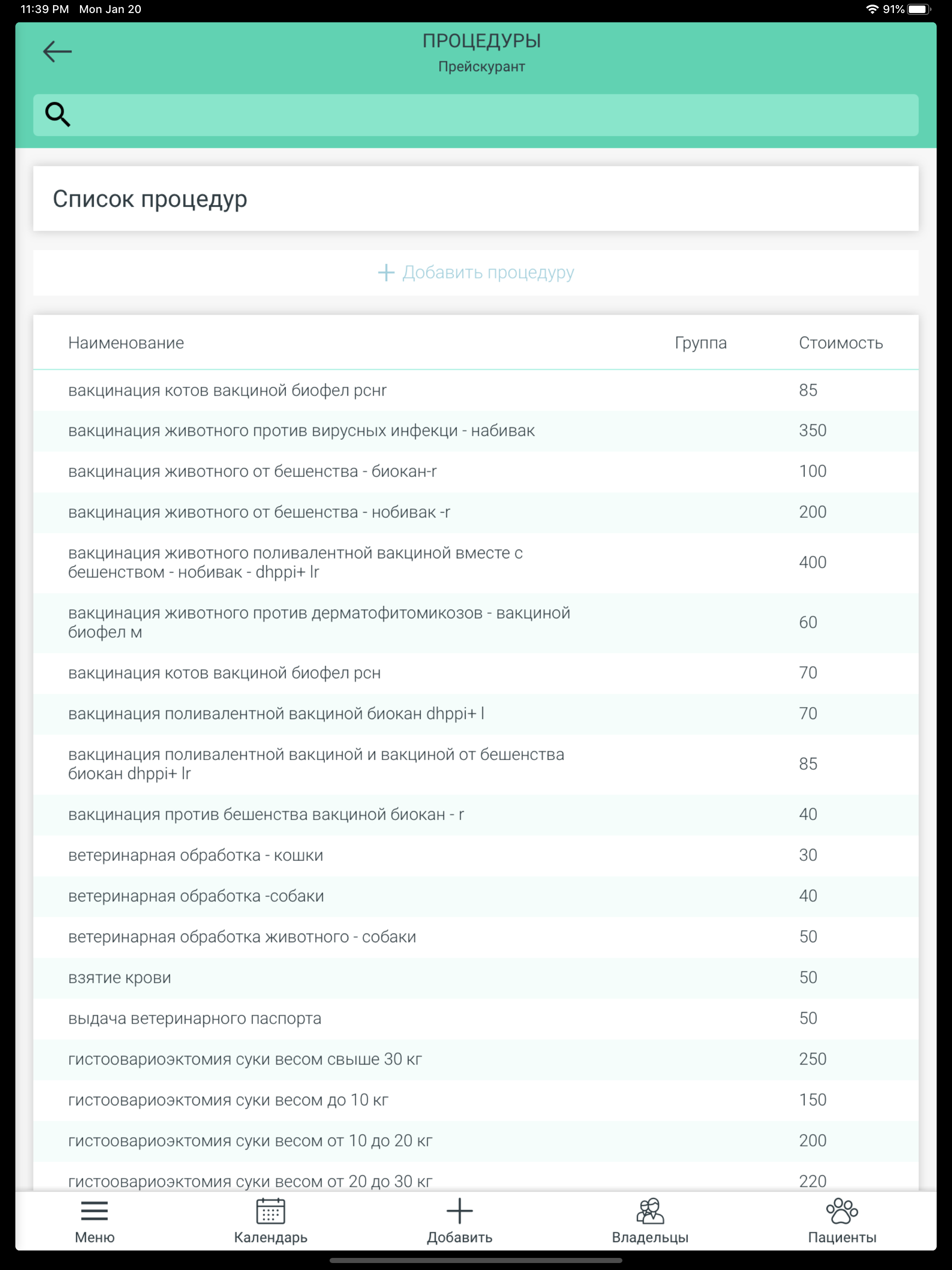Click Добавить процедуру button

pos(476,273)
